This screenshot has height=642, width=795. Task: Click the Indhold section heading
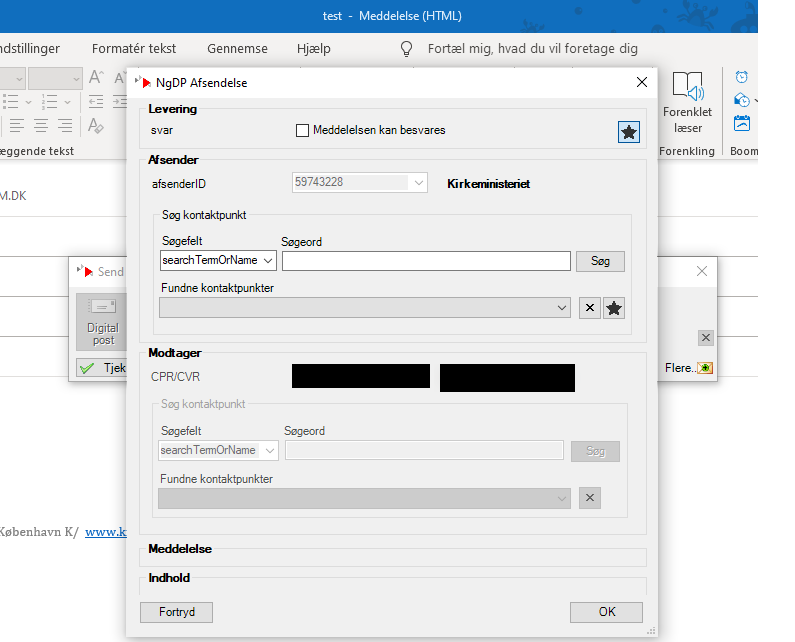pyautogui.click(x=169, y=578)
